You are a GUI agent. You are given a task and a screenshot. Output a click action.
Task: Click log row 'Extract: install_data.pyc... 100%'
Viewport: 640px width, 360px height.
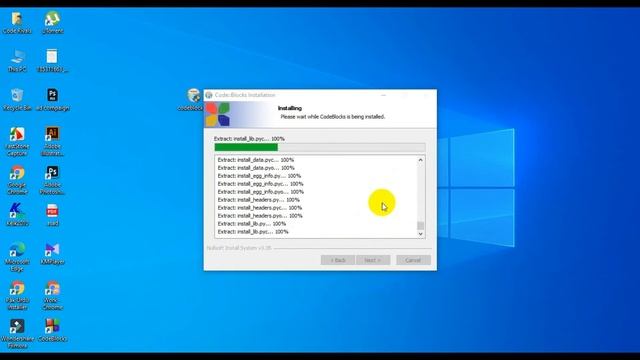(x=256, y=160)
